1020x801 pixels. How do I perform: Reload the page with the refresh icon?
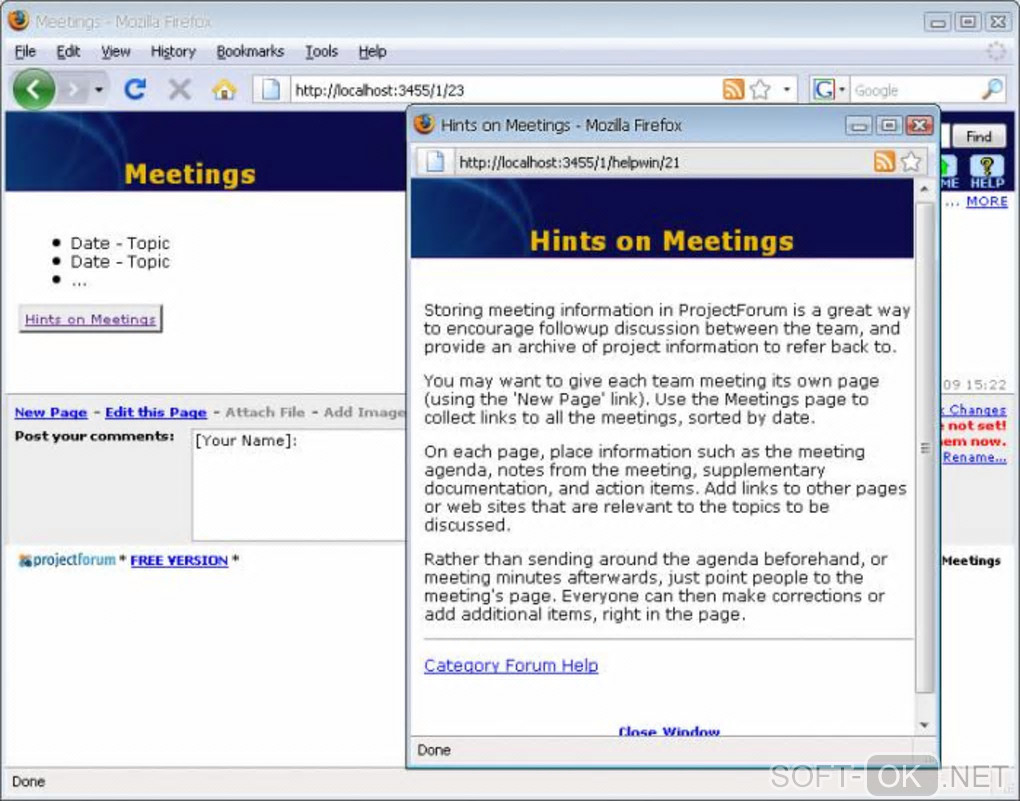click(x=135, y=89)
